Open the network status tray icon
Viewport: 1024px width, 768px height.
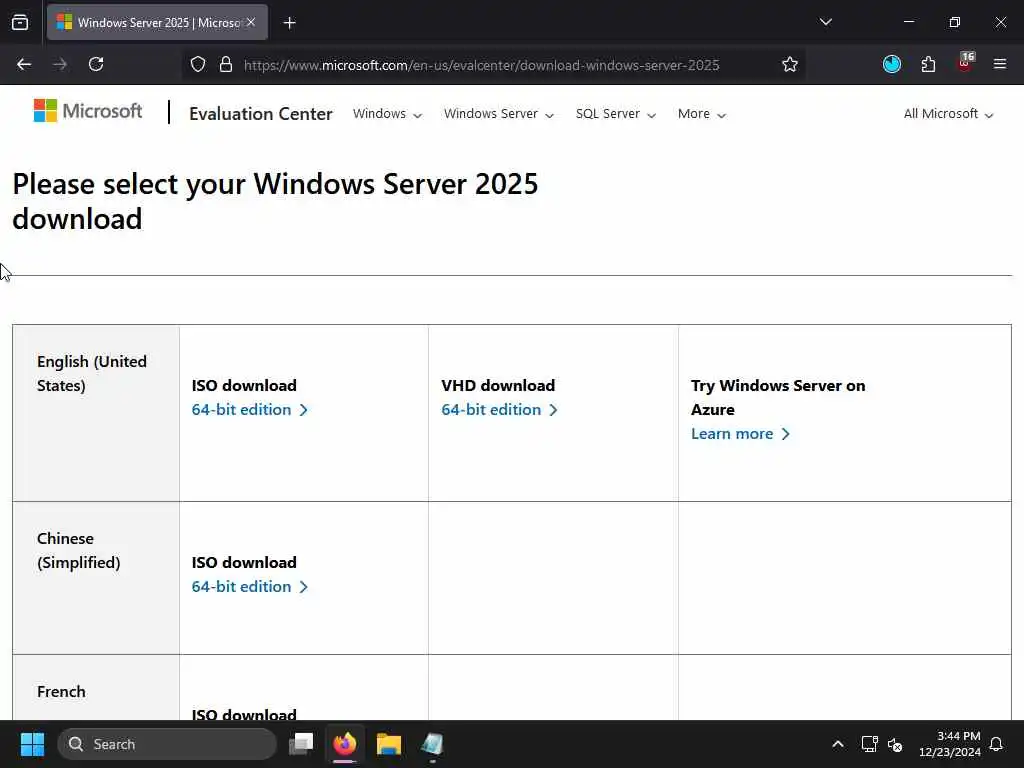(869, 744)
